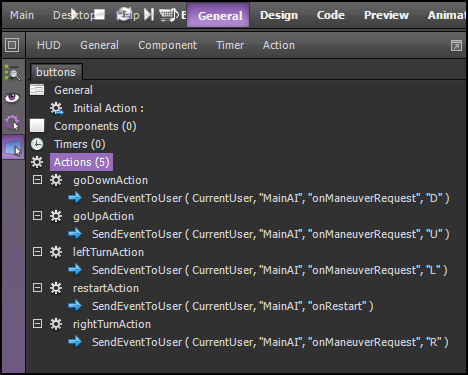Toggle the purple eye view icon

tap(12, 98)
